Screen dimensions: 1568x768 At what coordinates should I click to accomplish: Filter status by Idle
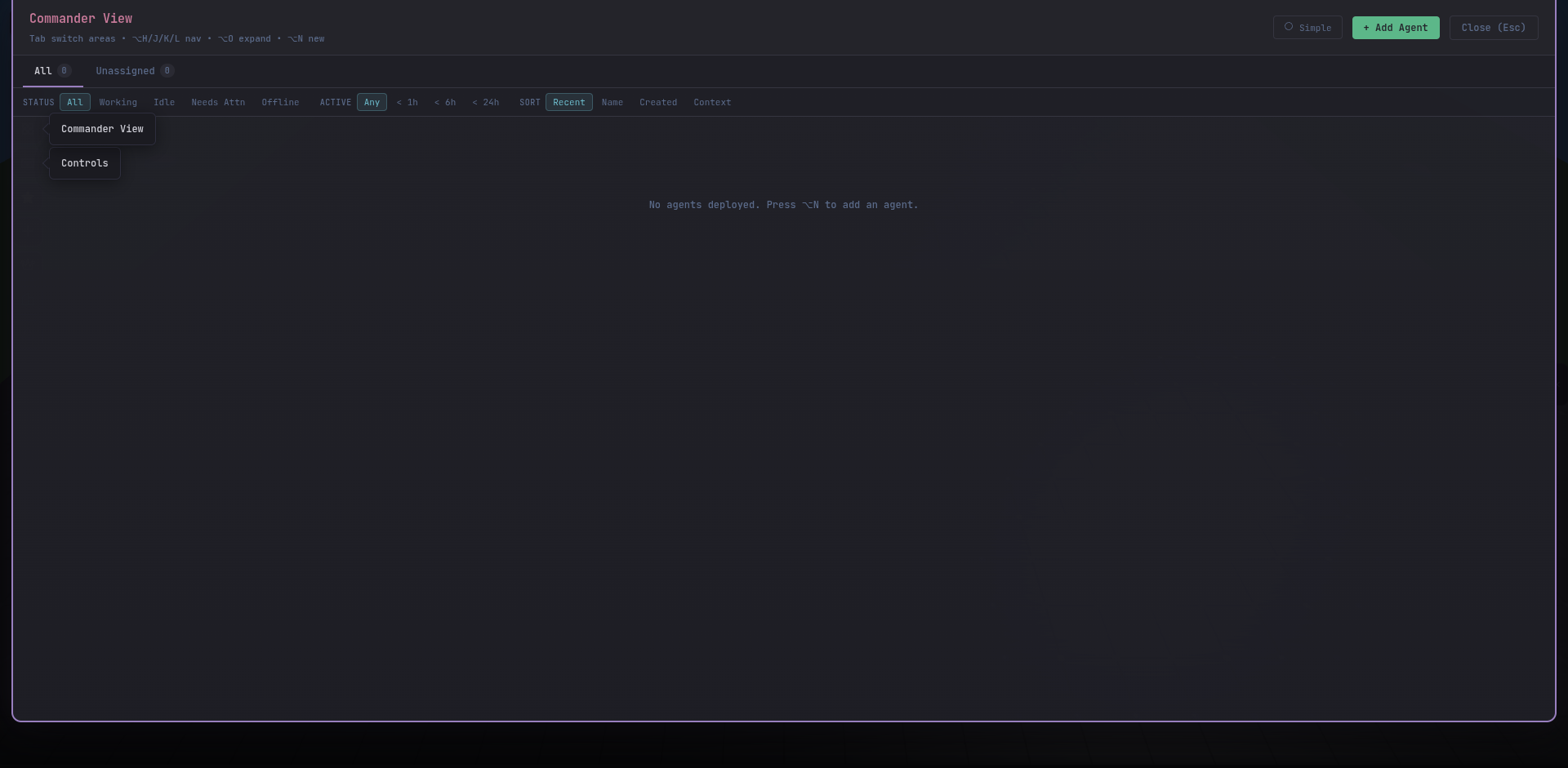click(164, 102)
